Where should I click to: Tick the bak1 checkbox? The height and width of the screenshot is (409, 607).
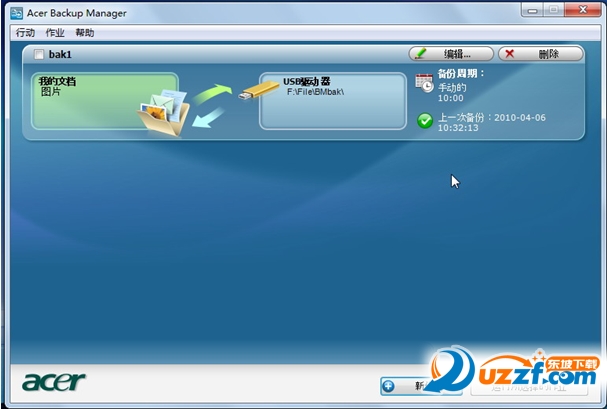pyautogui.click(x=39, y=54)
